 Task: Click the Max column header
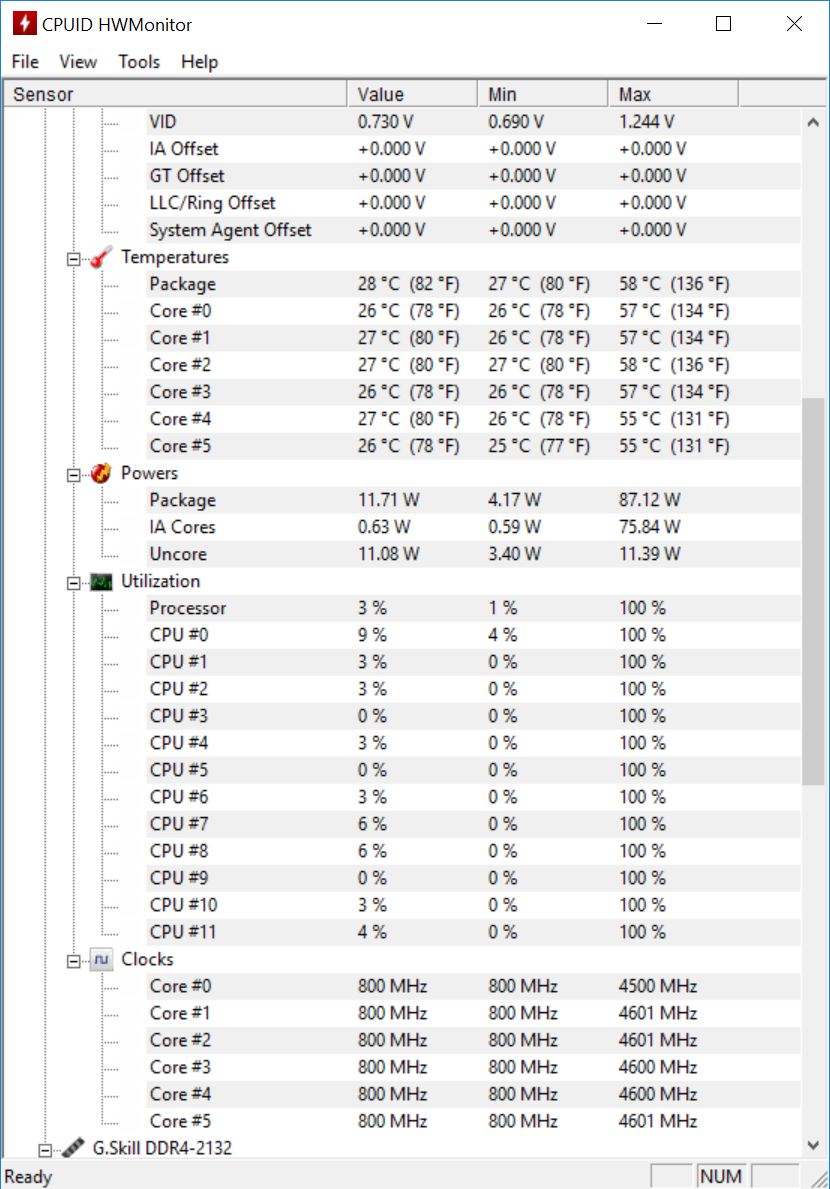point(672,95)
